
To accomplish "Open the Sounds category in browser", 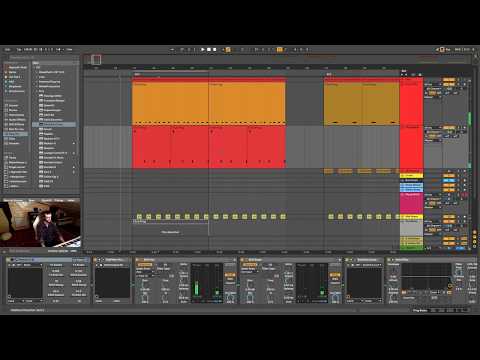I will [14, 105].
